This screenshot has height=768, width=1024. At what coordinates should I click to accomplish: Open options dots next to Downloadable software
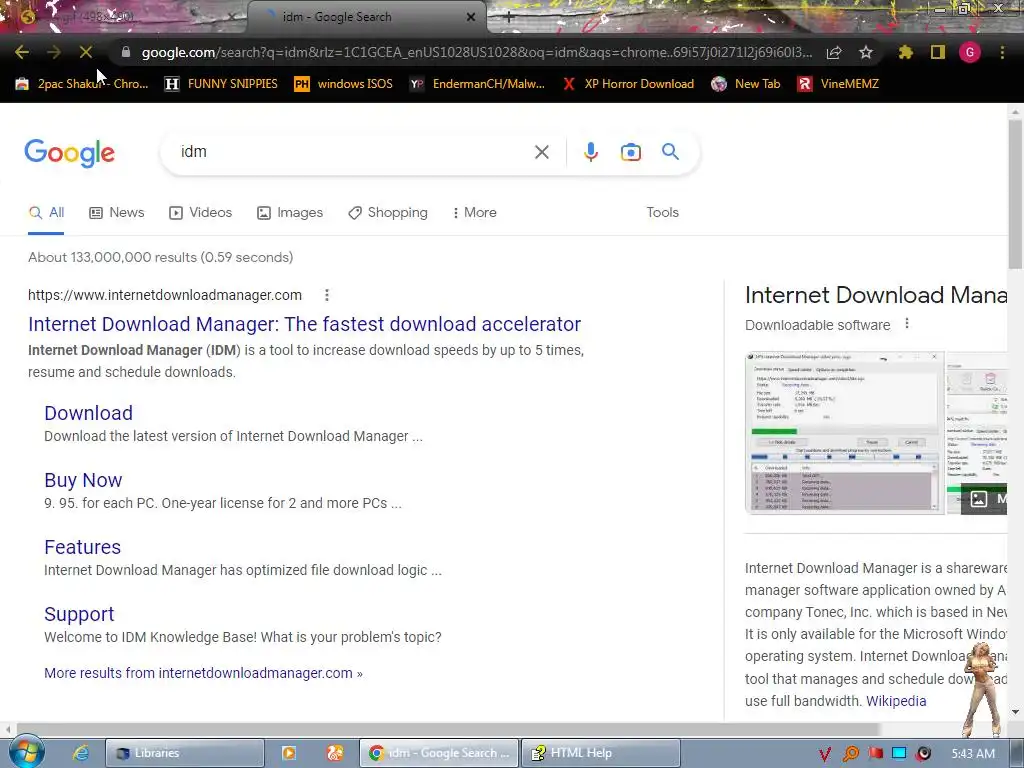tap(906, 324)
